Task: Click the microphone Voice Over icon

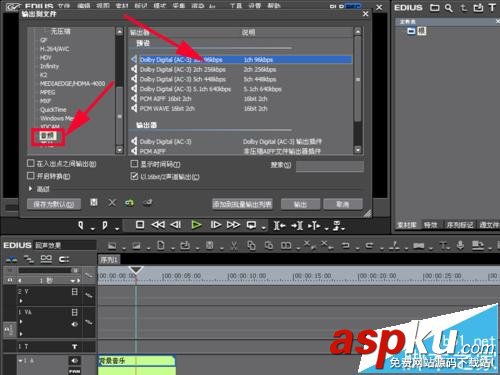Action: tap(460, 246)
